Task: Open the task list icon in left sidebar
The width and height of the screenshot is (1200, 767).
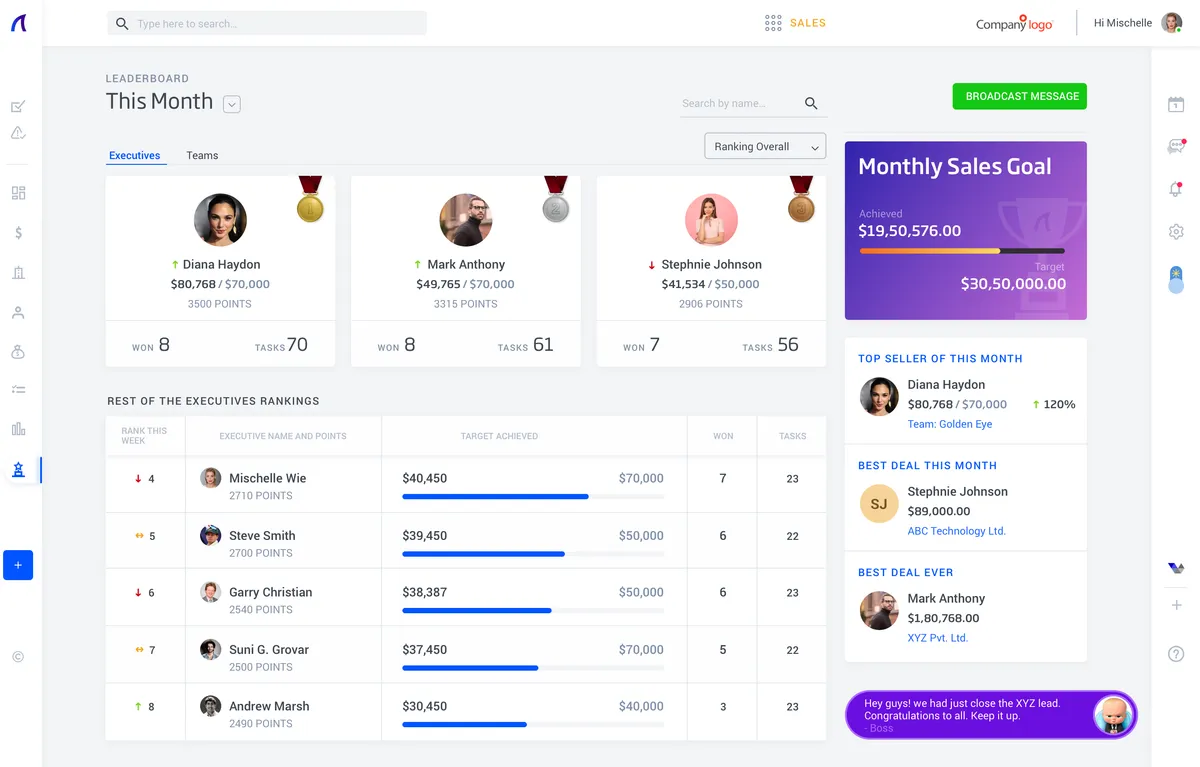Action: (x=18, y=389)
